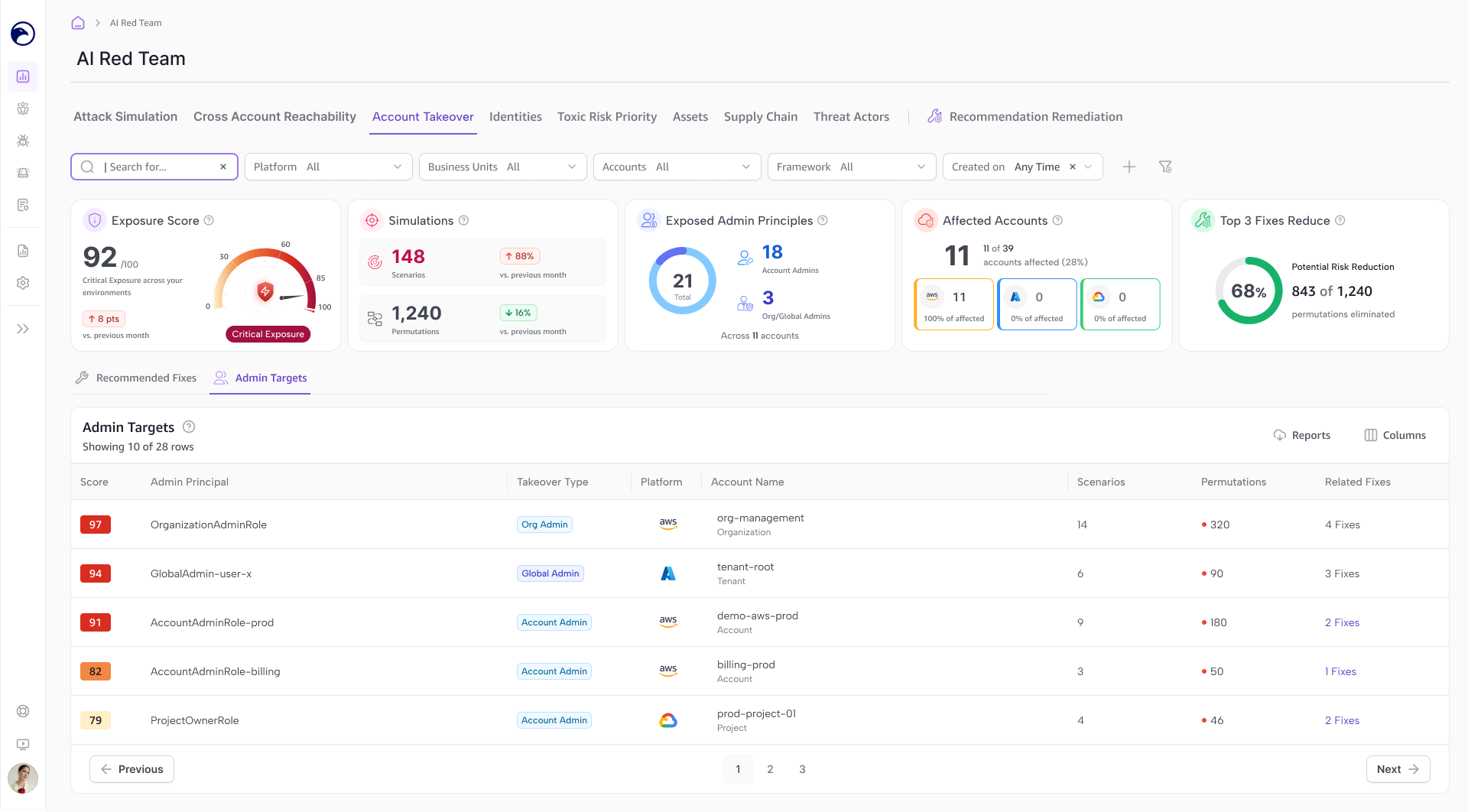The width and height of the screenshot is (1468, 812).
Task: Click the Next page button
Action: point(1398,769)
